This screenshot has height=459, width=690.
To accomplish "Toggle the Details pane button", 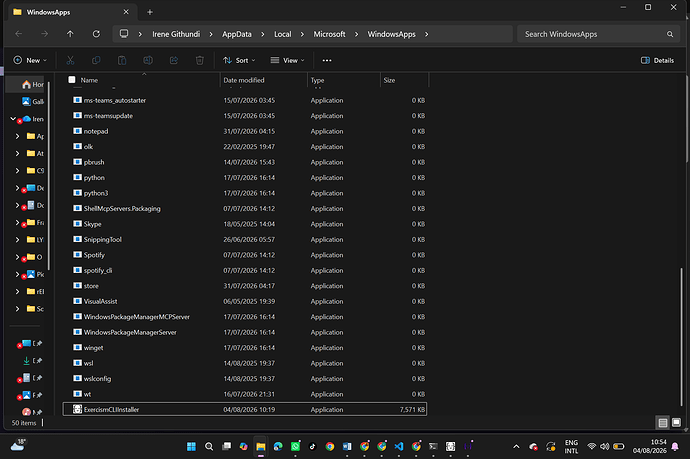I will click(657, 60).
